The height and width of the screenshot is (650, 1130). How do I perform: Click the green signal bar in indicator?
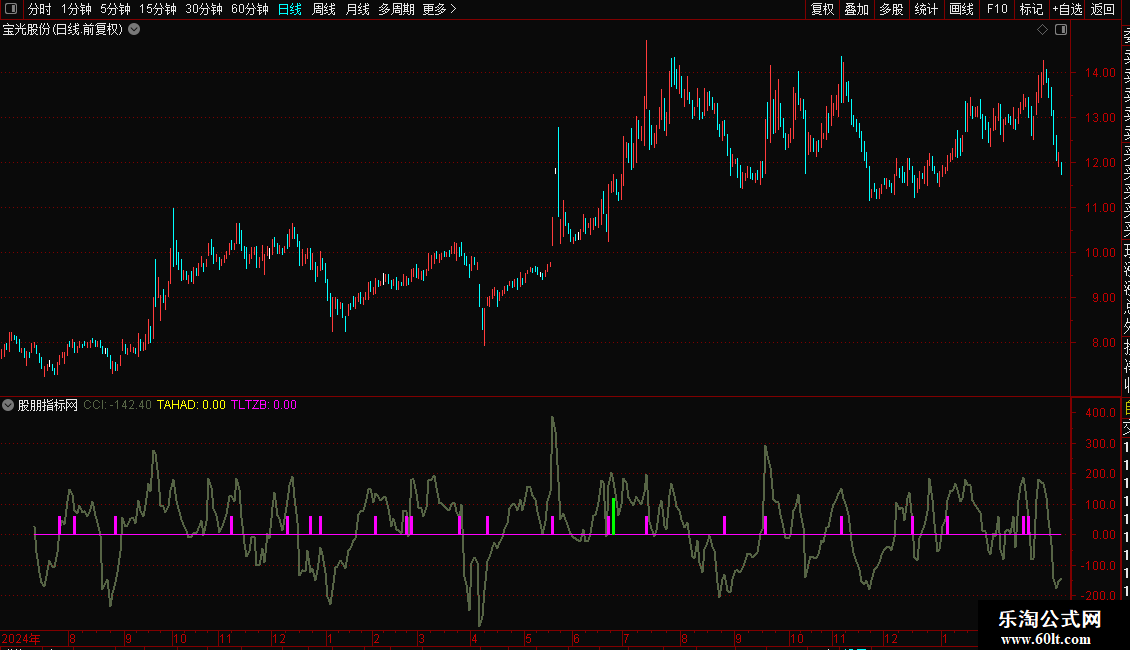pyautogui.click(x=613, y=516)
